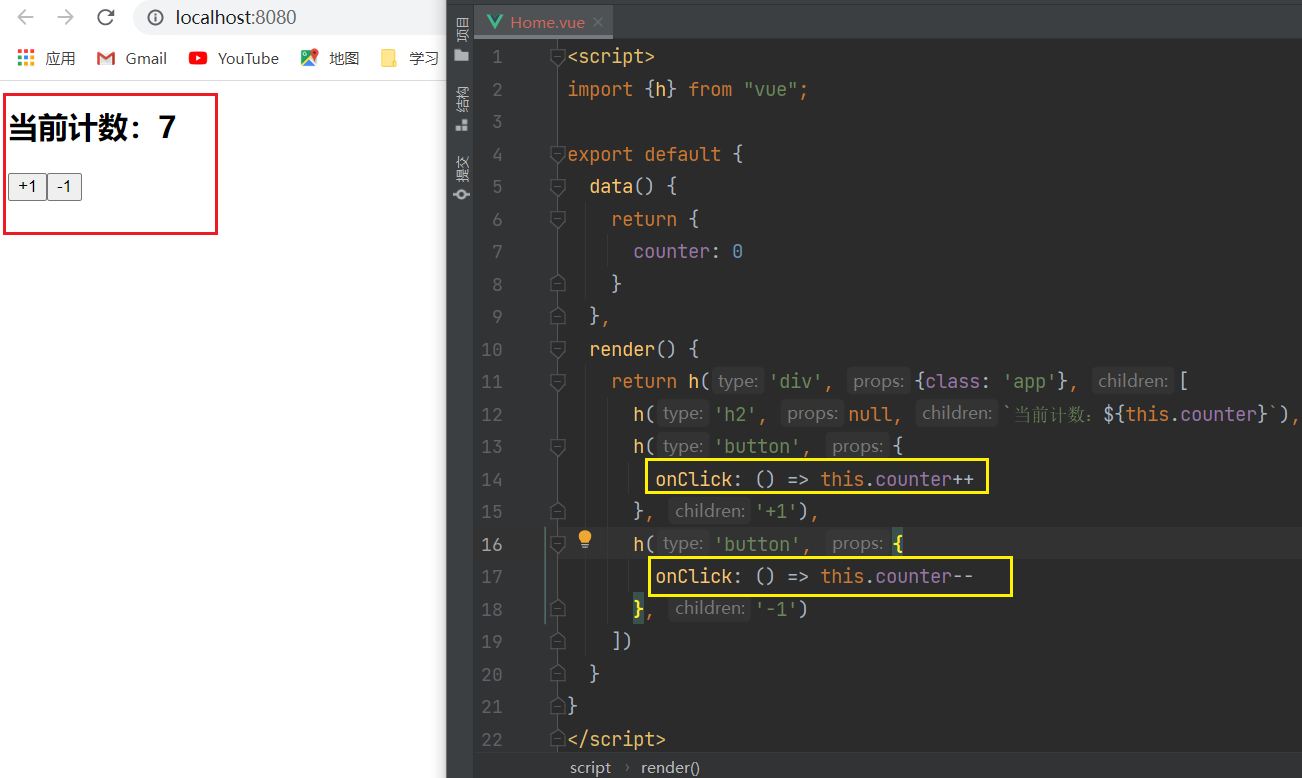Click the lightbulb quick-fix icon on line 16
The height and width of the screenshot is (778, 1302).
(x=585, y=540)
